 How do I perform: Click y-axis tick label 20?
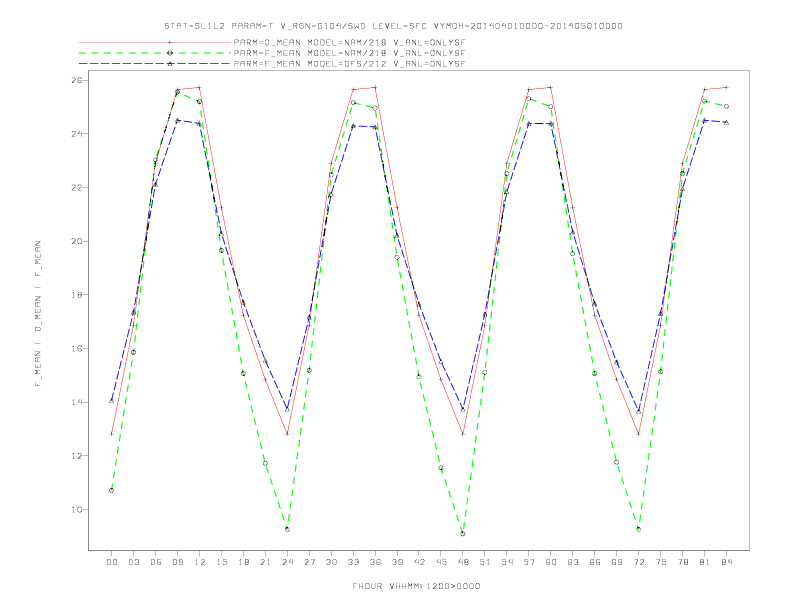[76, 241]
